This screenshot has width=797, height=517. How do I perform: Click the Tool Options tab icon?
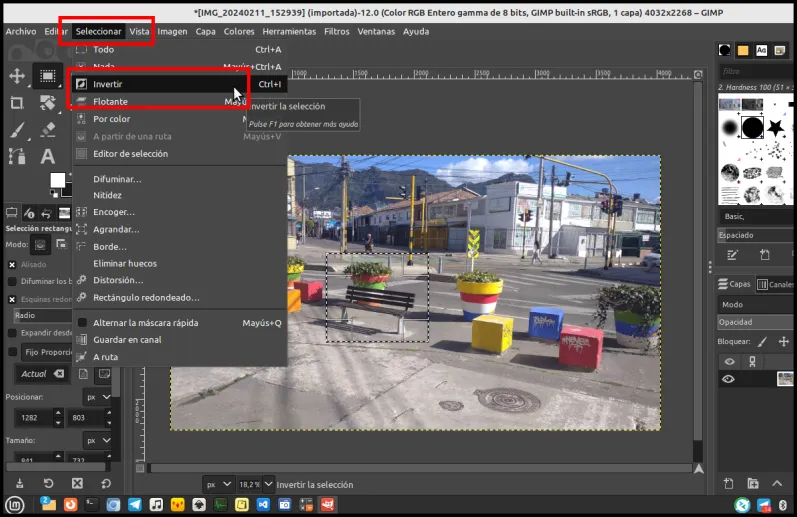coord(11,212)
